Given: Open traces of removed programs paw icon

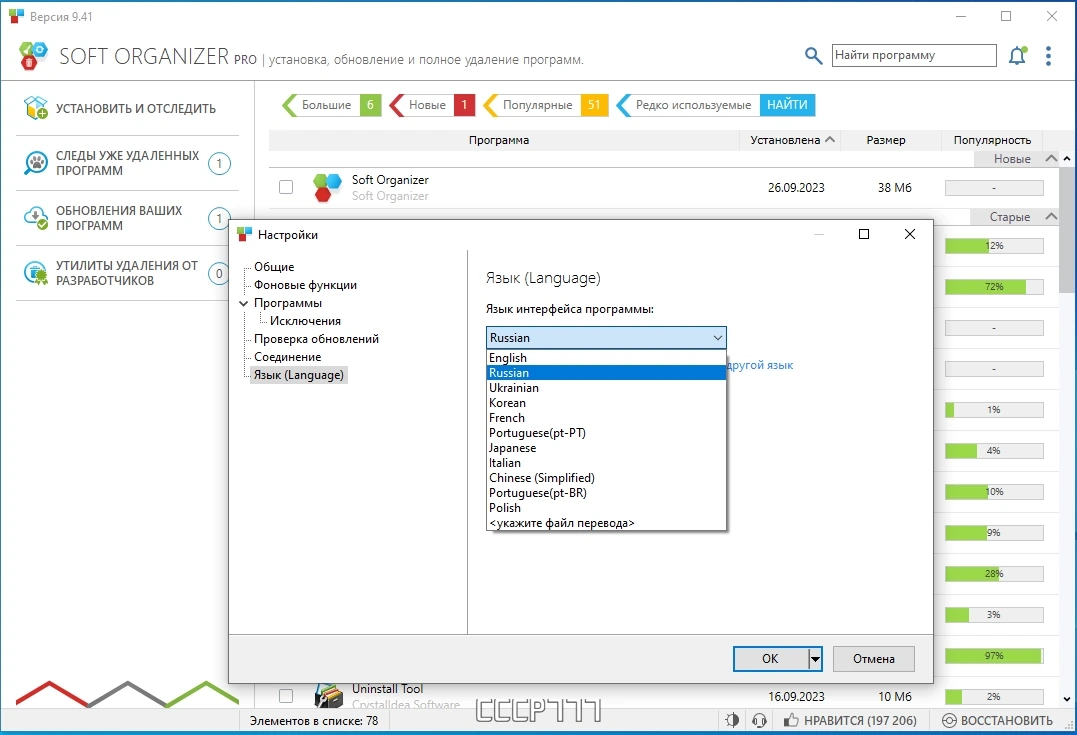Looking at the screenshot, I should pyautogui.click(x=35, y=163).
